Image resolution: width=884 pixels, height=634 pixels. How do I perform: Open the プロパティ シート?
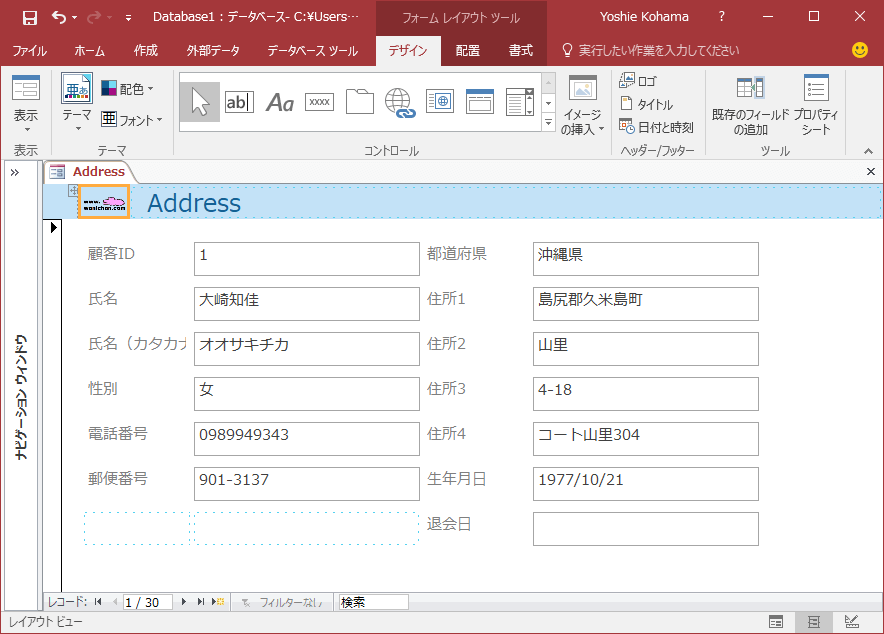point(816,105)
